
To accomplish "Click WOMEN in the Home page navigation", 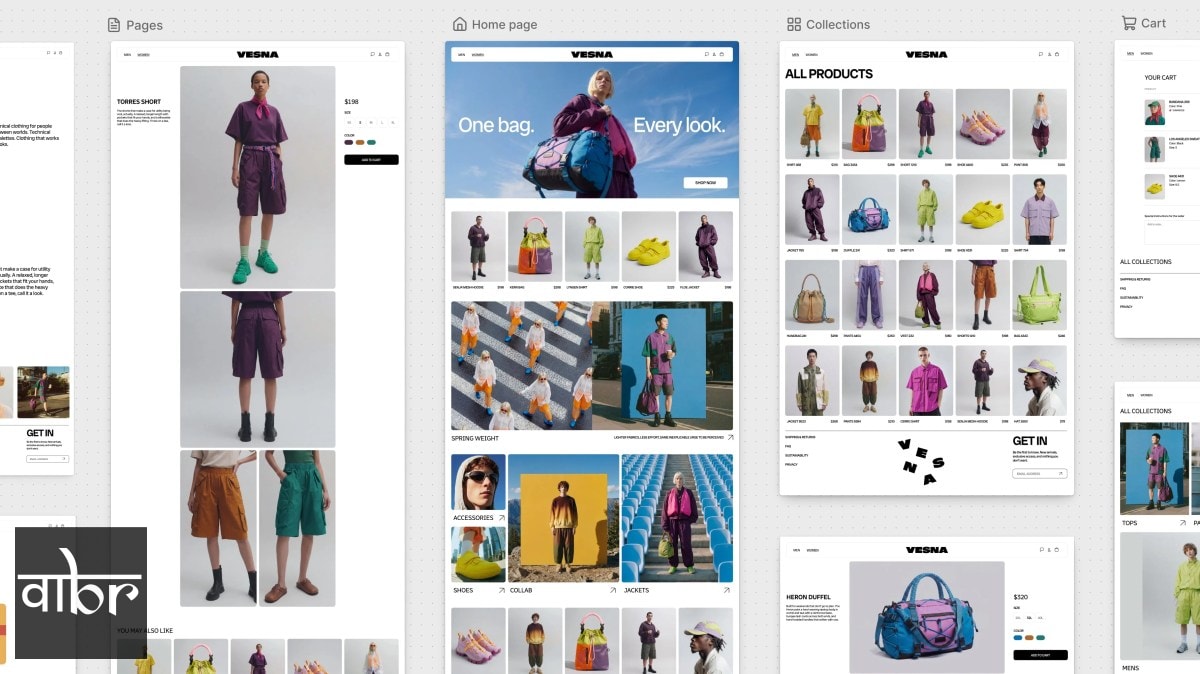I will pyautogui.click(x=477, y=54).
